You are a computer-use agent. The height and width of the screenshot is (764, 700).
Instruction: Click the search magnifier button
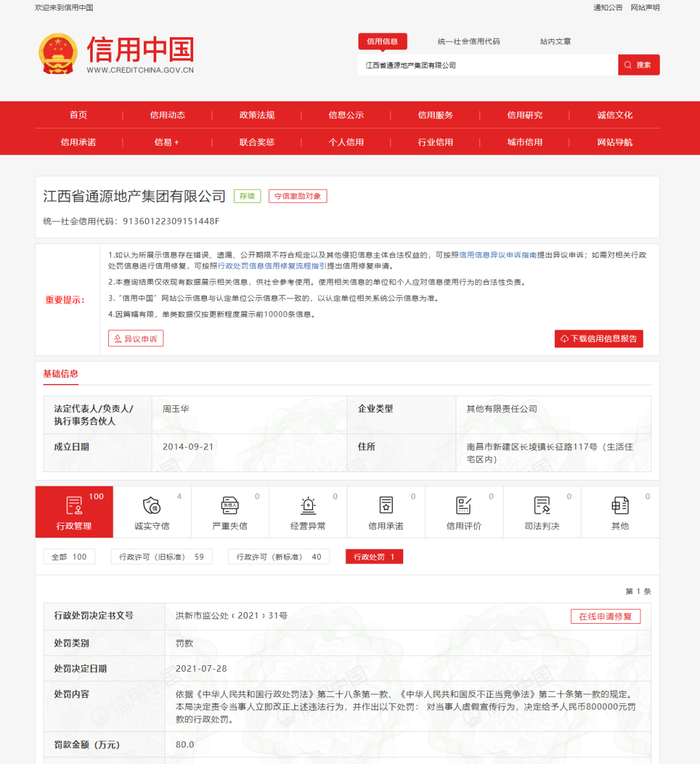[639, 65]
